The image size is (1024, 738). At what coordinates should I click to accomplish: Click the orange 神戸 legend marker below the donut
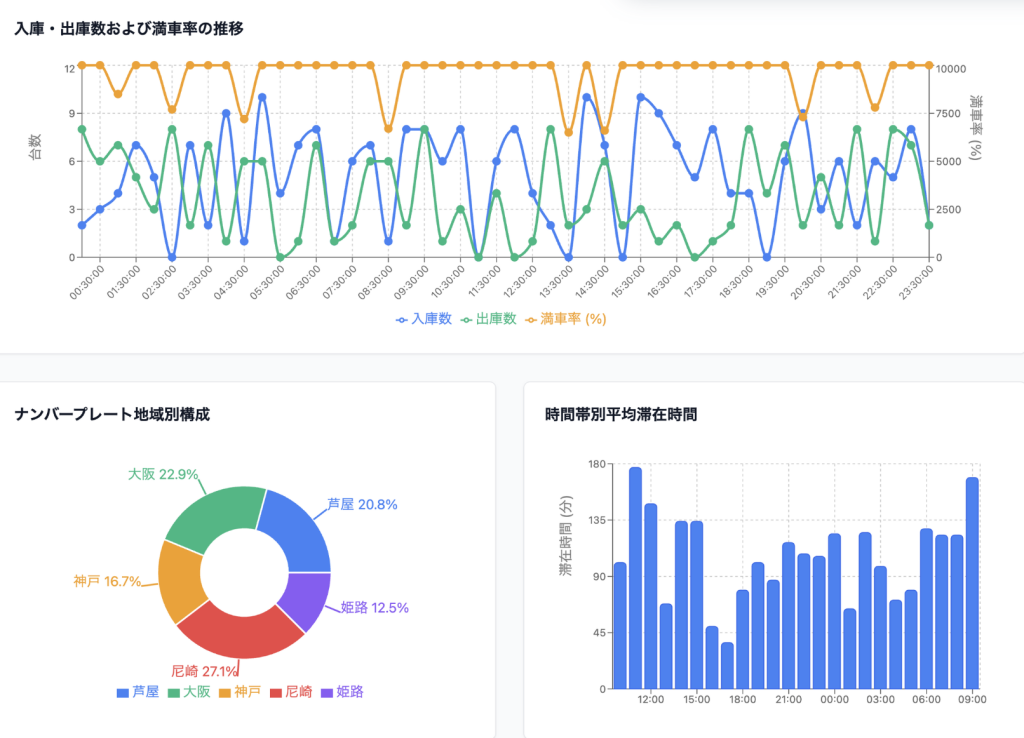coord(225,692)
